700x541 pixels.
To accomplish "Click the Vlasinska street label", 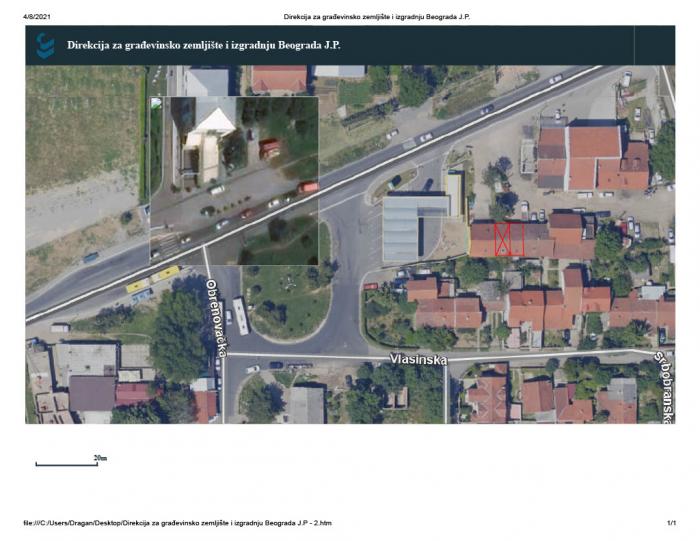I will 418,359.
